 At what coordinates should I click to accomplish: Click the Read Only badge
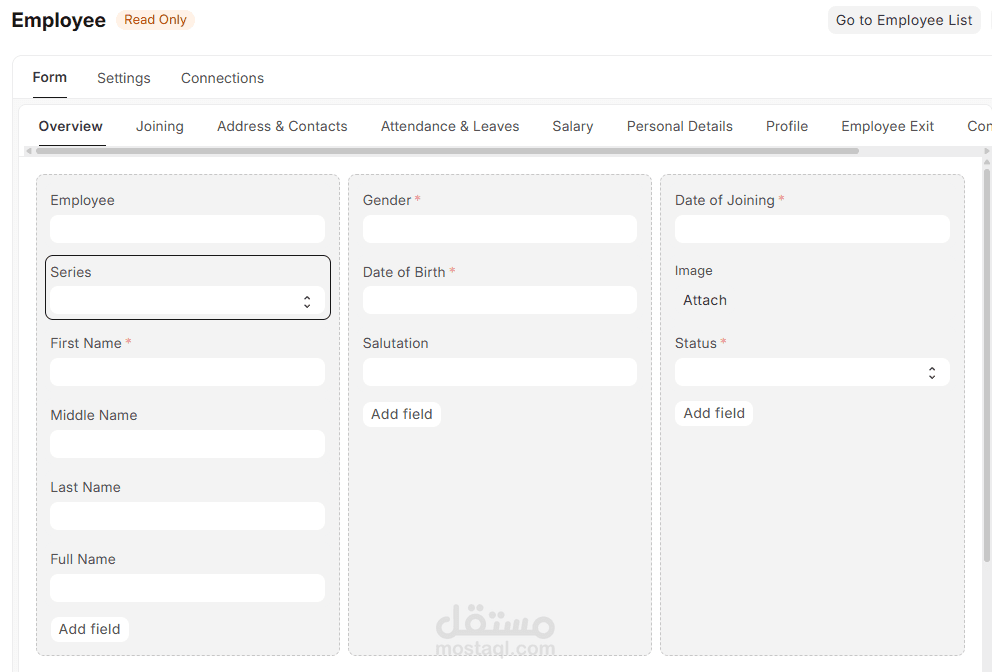[x=154, y=19]
